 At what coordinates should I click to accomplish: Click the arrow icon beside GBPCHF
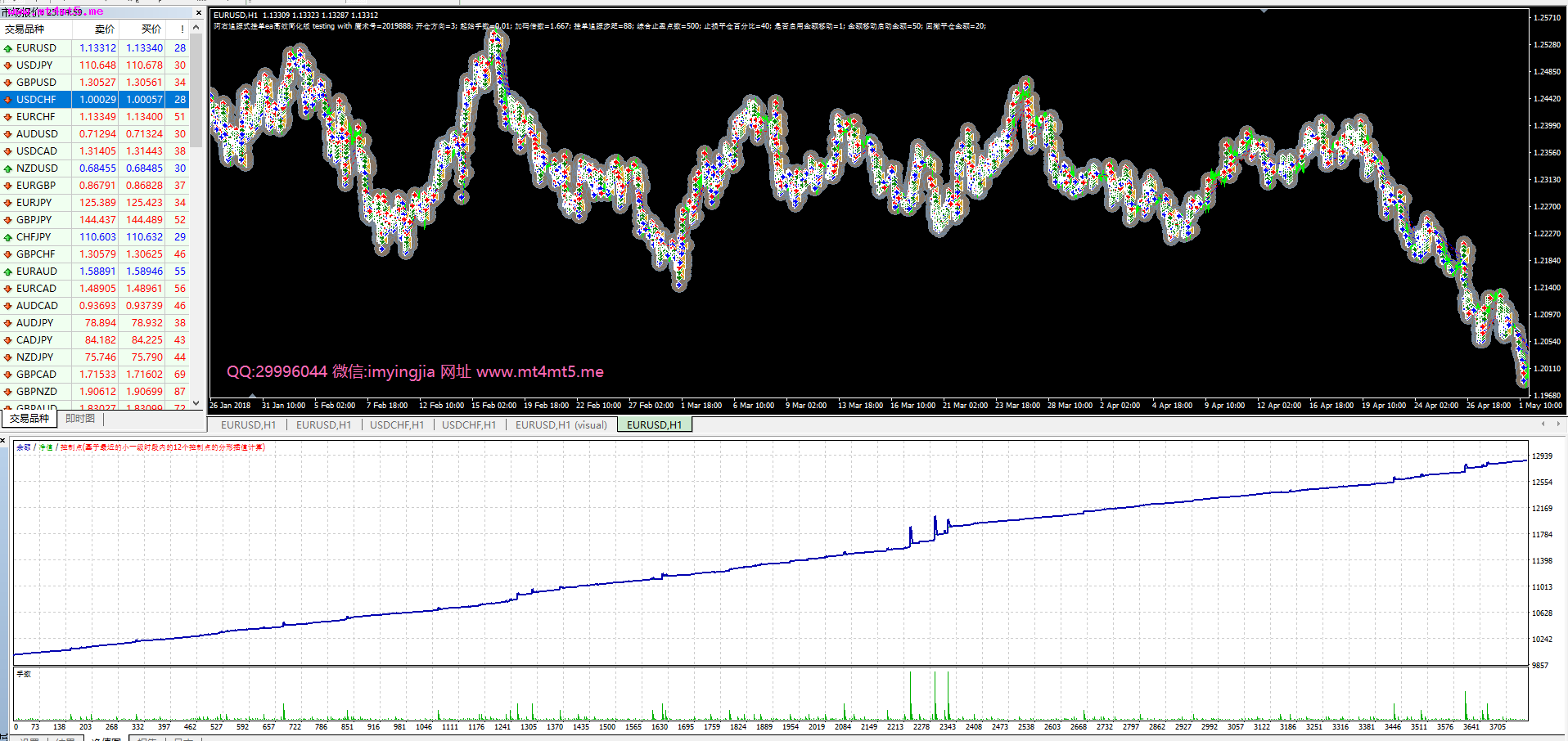pos(7,254)
